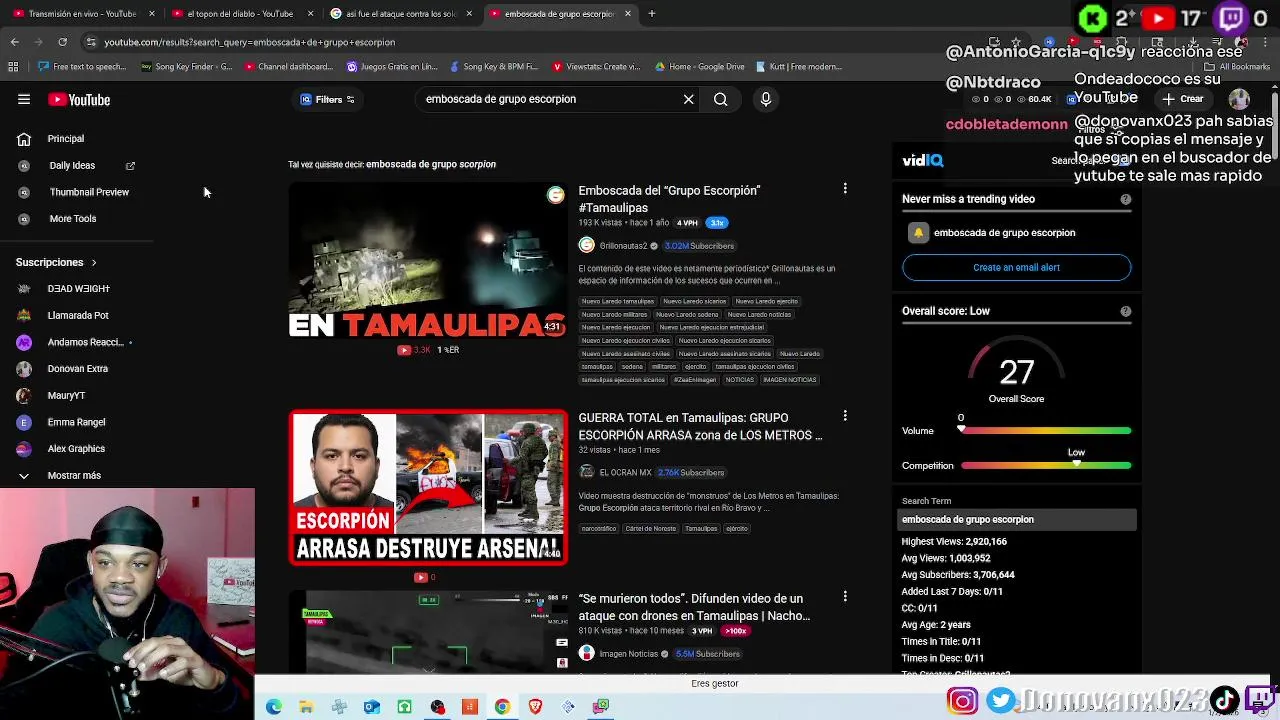Click the bell icon beside trending keyword

918,233
